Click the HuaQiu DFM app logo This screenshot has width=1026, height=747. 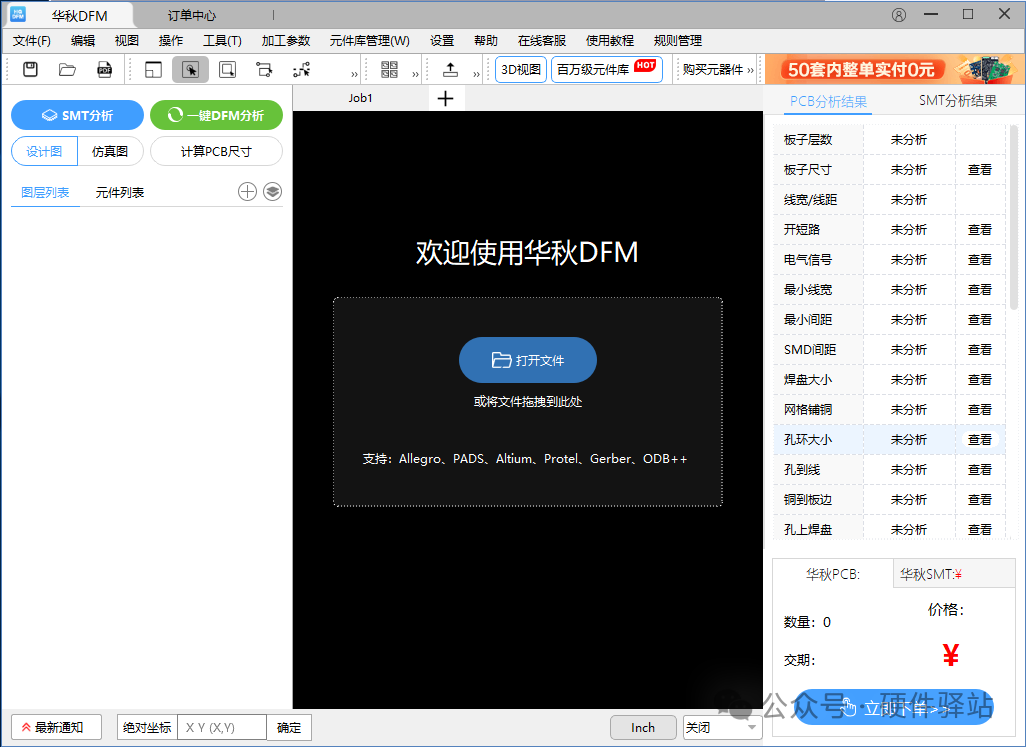pos(18,14)
